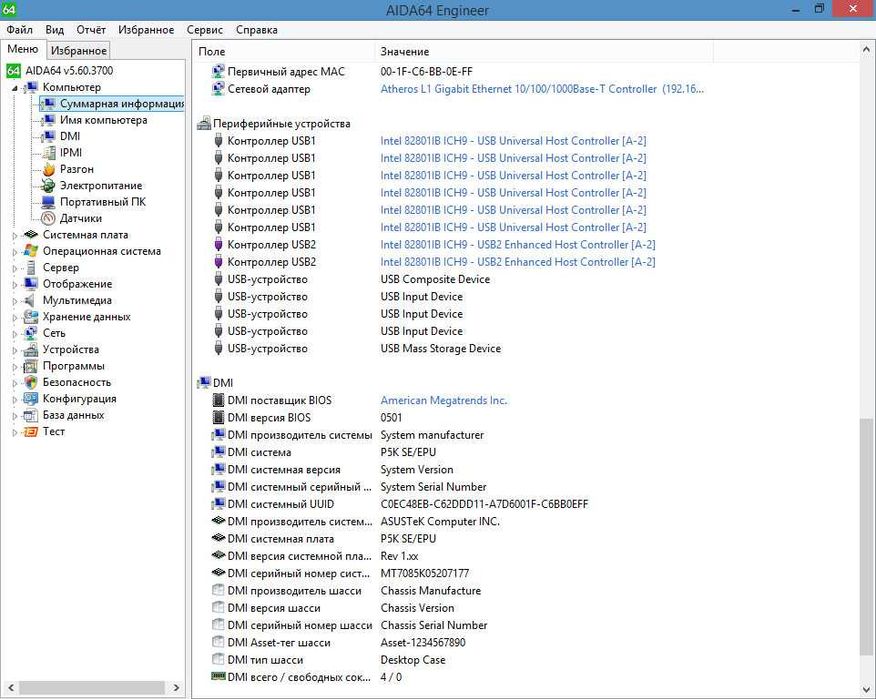Collapse the Компьютер tree node
Screen dimensions: 876x699
pyautogui.click(x=15, y=88)
